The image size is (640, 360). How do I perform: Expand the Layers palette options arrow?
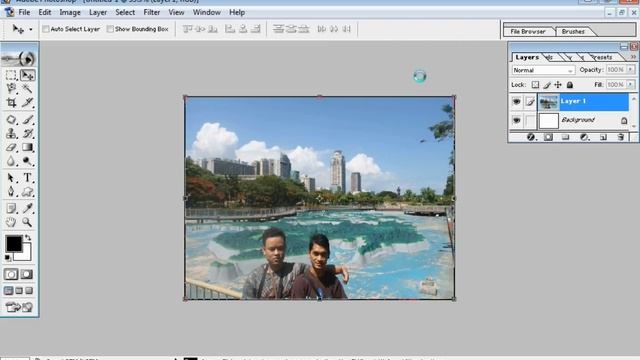tap(633, 57)
